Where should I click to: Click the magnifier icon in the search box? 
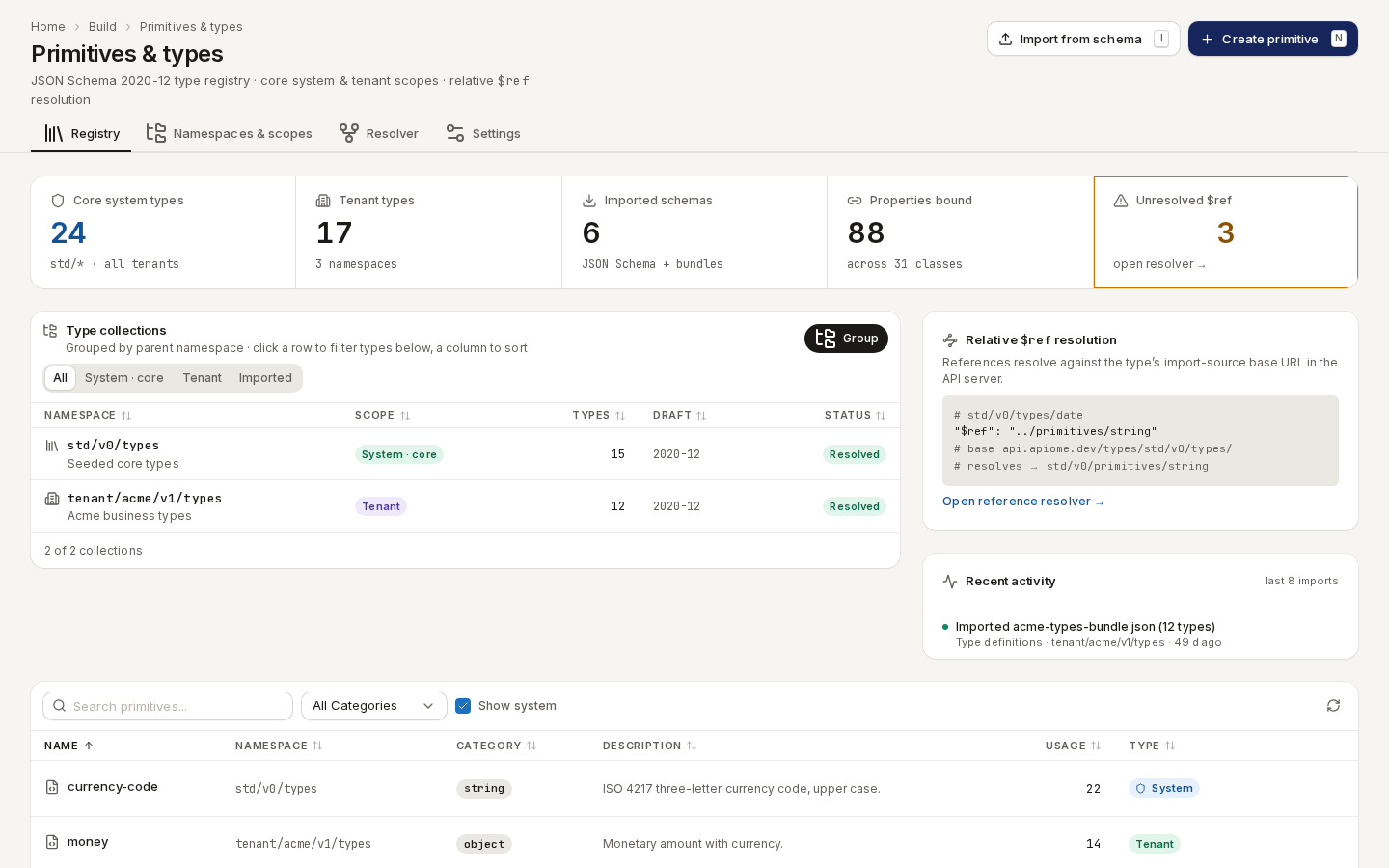[60, 706]
